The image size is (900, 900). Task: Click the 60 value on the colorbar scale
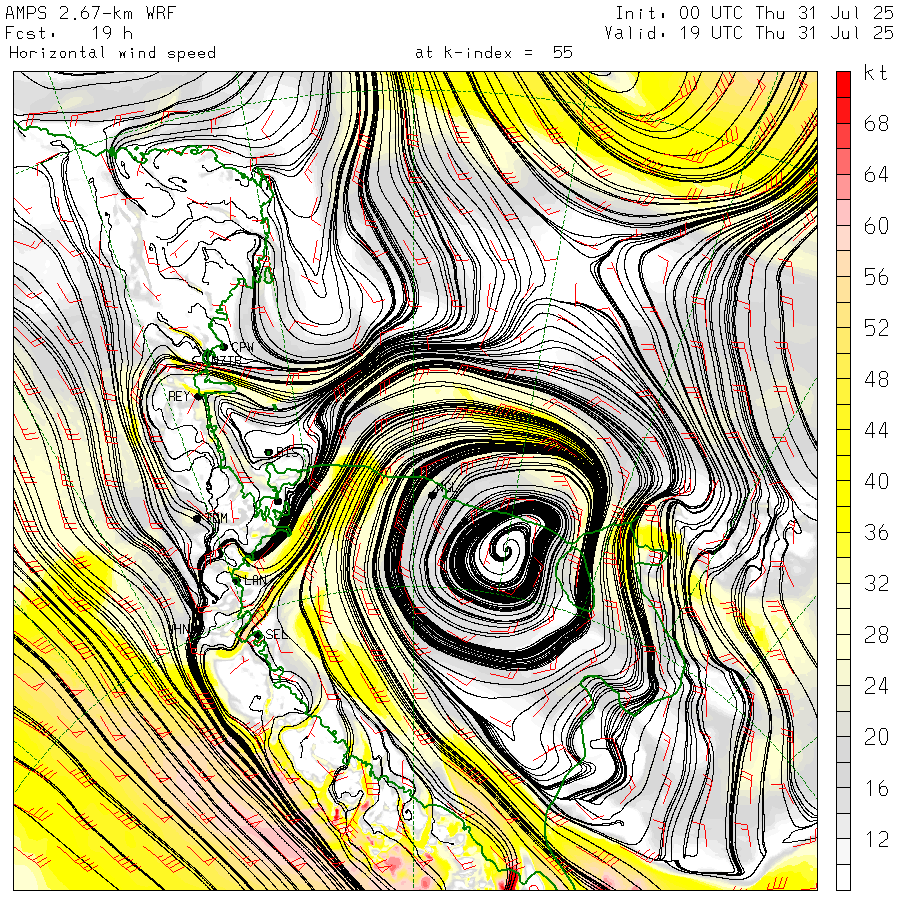click(876, 226)
